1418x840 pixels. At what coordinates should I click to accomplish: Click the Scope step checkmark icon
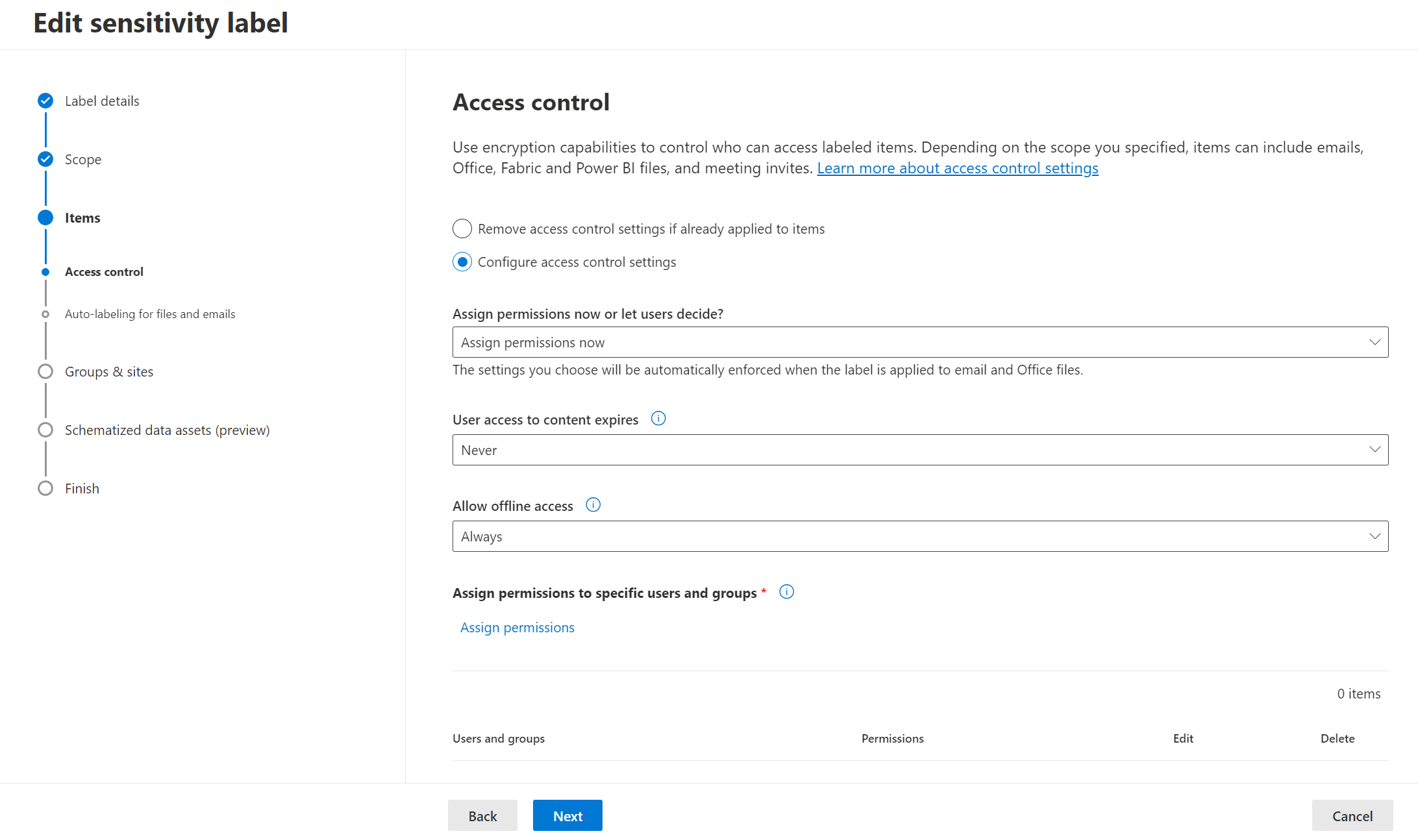tap(45, 159)
